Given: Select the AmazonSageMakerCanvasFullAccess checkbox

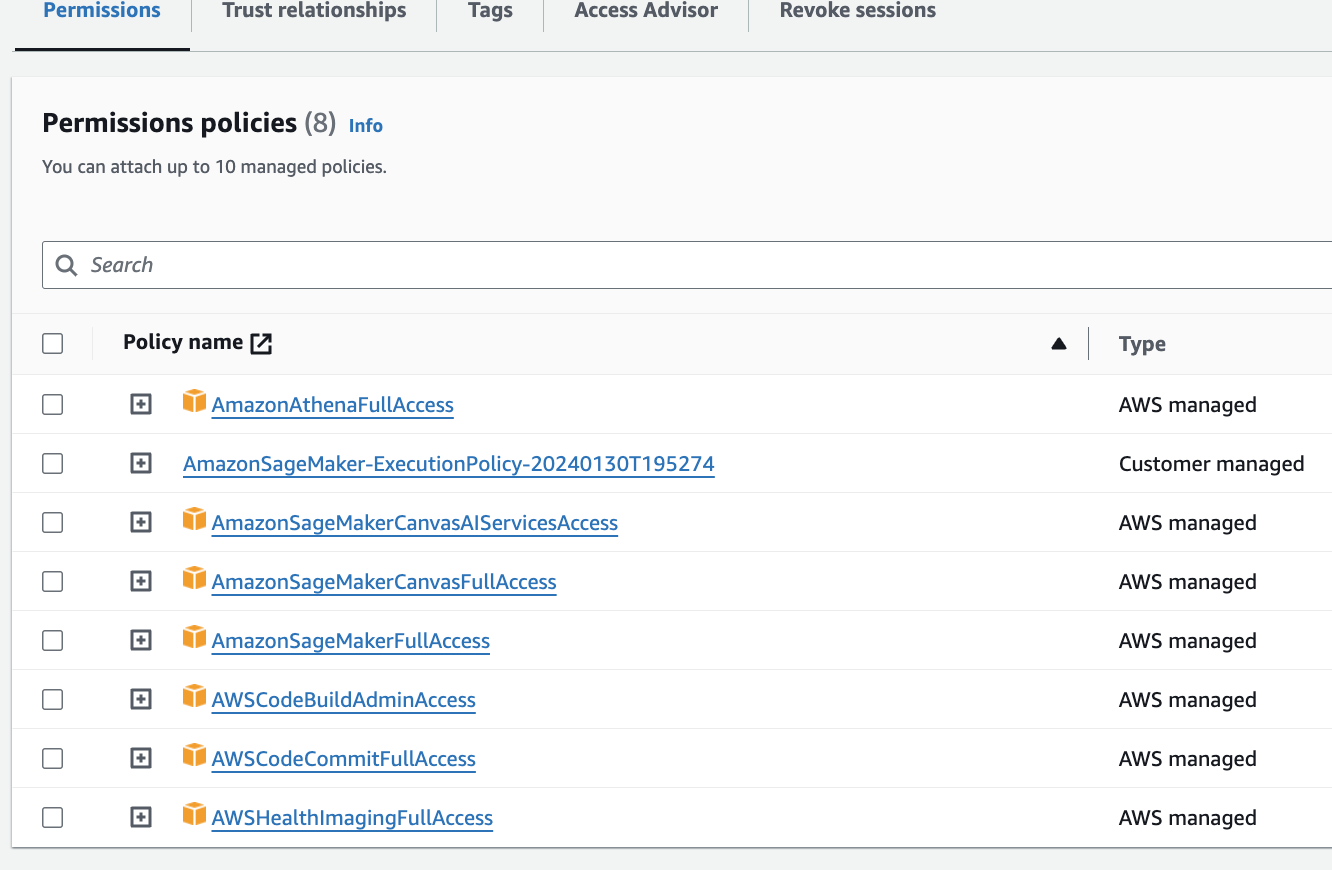Looking at the screenshot, I should pyautogui.click(x=53, y=582).
